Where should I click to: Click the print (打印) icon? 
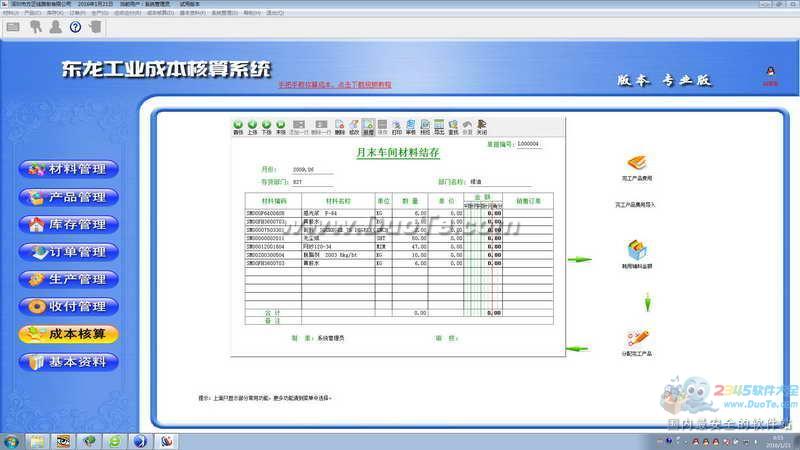397,127
